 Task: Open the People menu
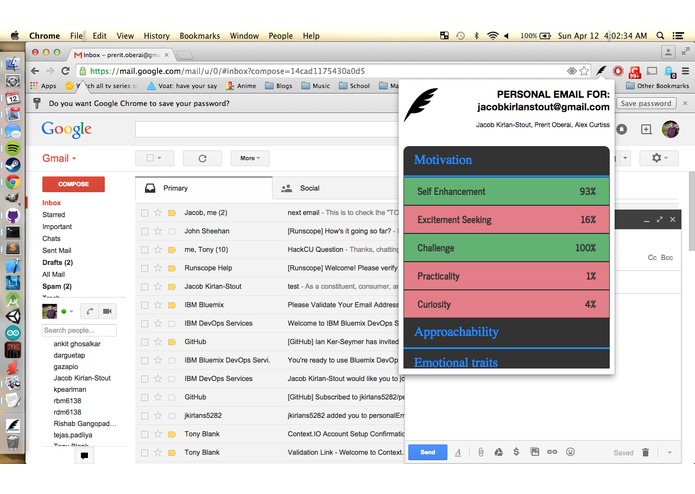281,35
